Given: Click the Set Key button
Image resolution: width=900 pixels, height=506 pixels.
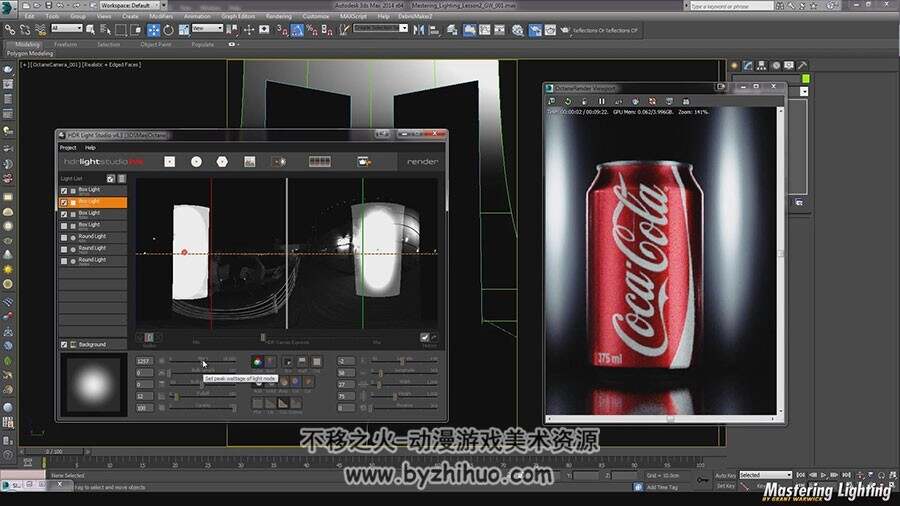Looking at the screenshot, I should point(725,486).
